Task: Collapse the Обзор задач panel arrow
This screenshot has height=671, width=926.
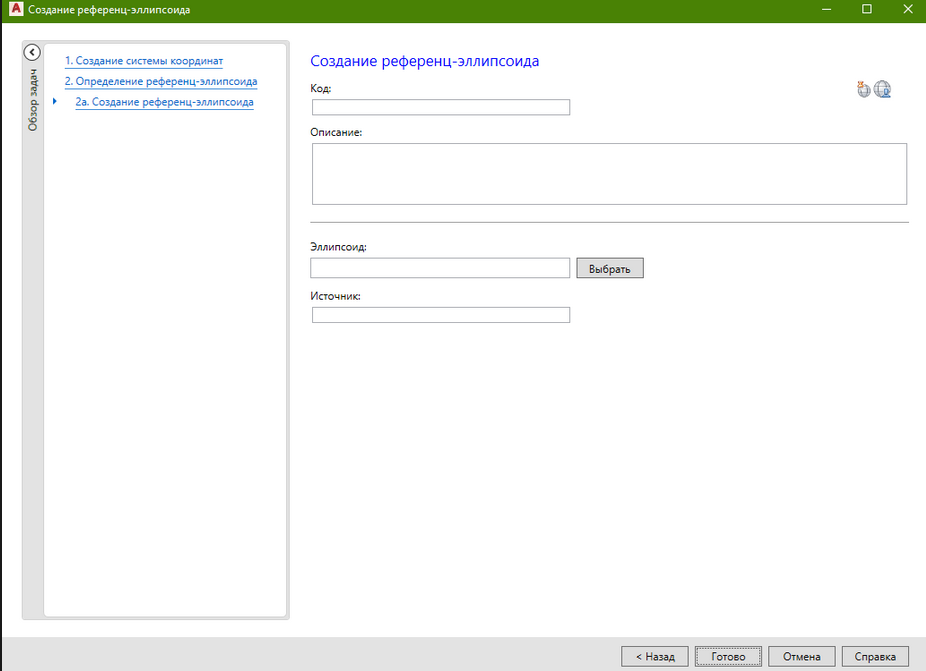Action: tap(31, 52)
